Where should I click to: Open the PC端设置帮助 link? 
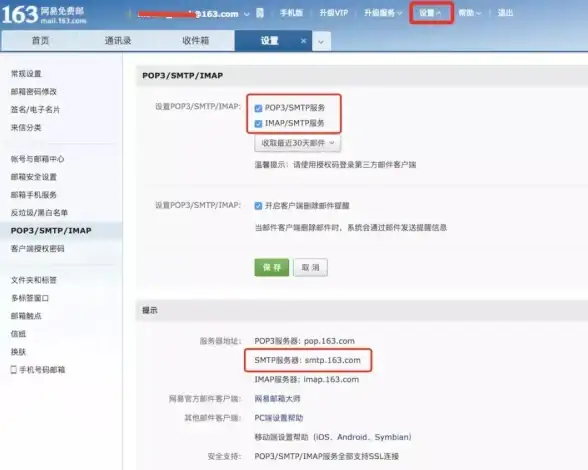279,418
